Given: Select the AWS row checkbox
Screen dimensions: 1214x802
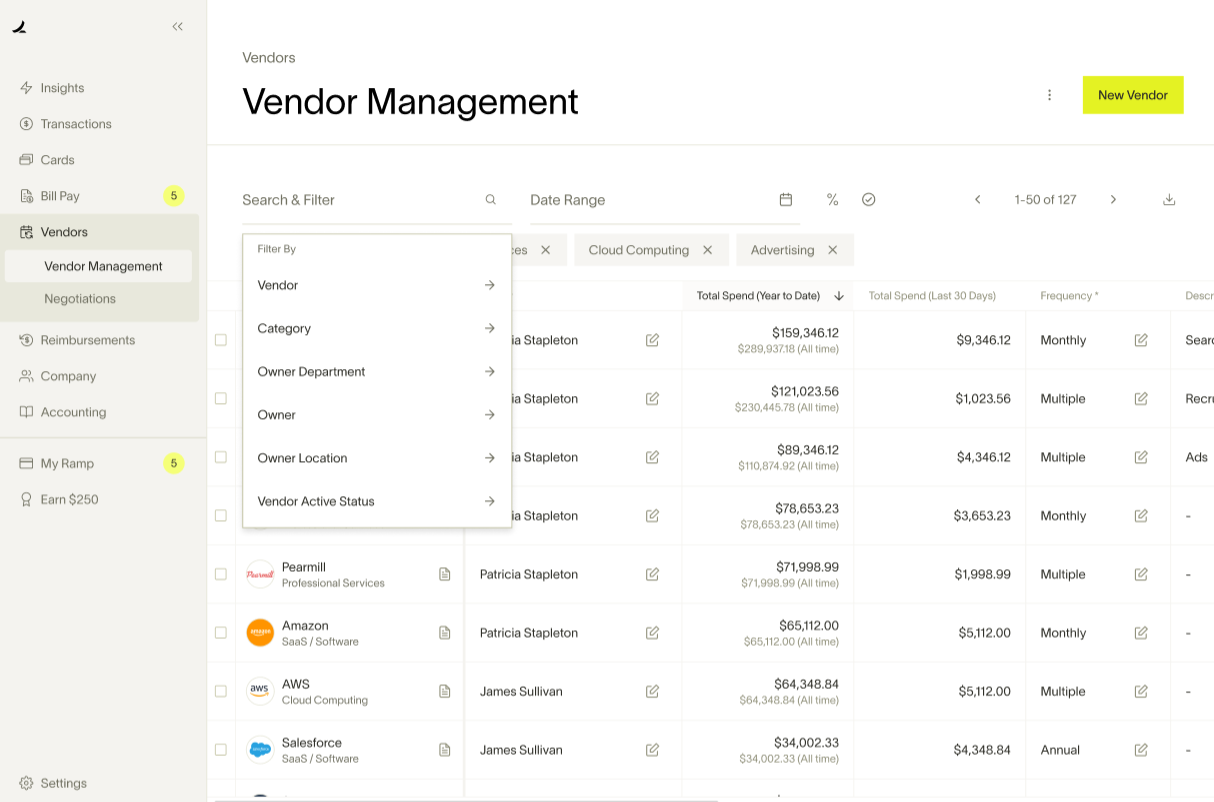Looking at the screenshot, I should point(221,691).
